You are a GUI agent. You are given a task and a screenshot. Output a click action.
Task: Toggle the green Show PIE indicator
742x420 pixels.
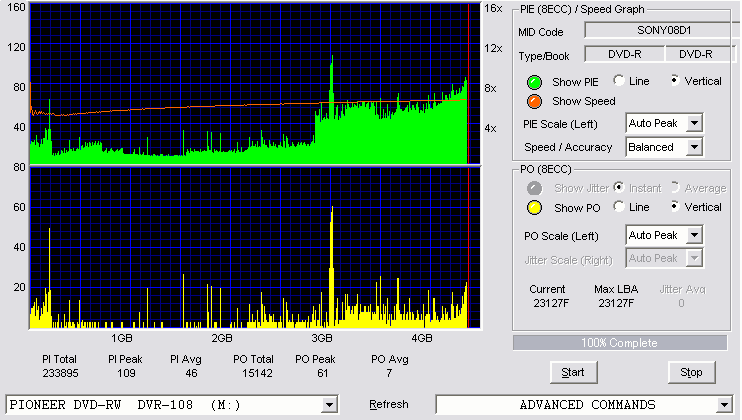tap(534, 82)
